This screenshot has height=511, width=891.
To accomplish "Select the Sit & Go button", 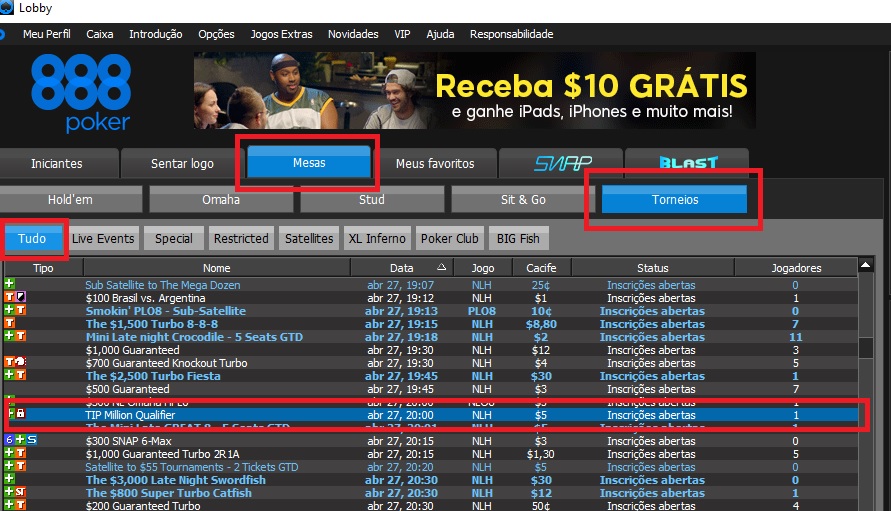I will click(523, 200).
